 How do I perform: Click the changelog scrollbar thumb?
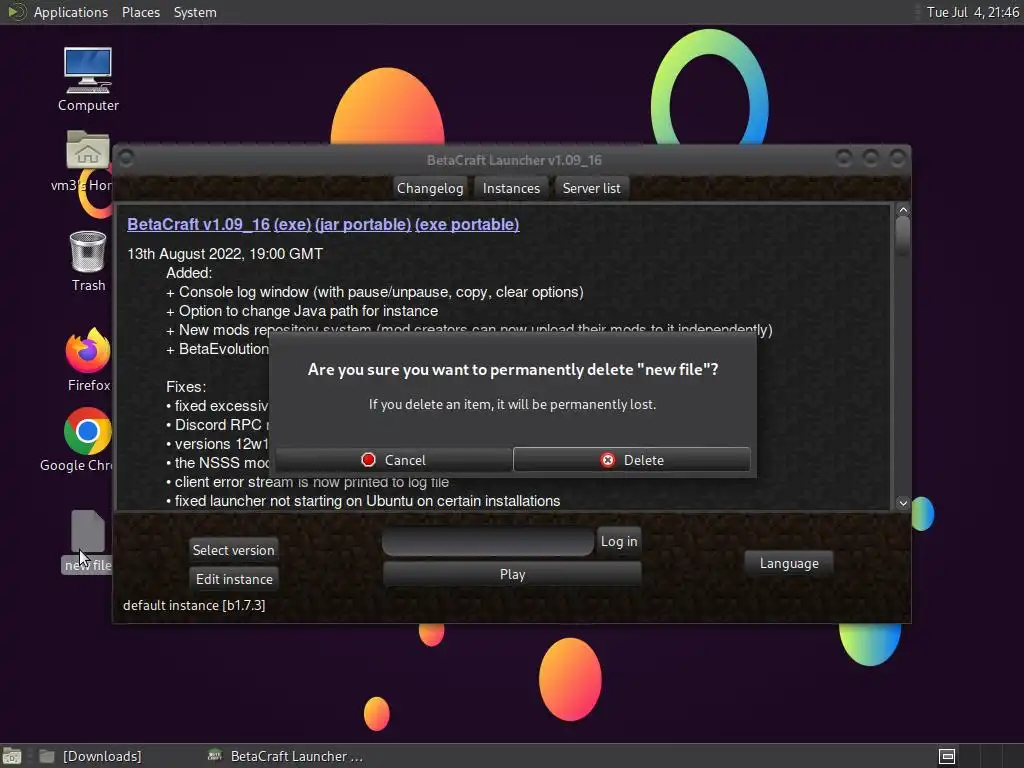(x=903, y=236)
